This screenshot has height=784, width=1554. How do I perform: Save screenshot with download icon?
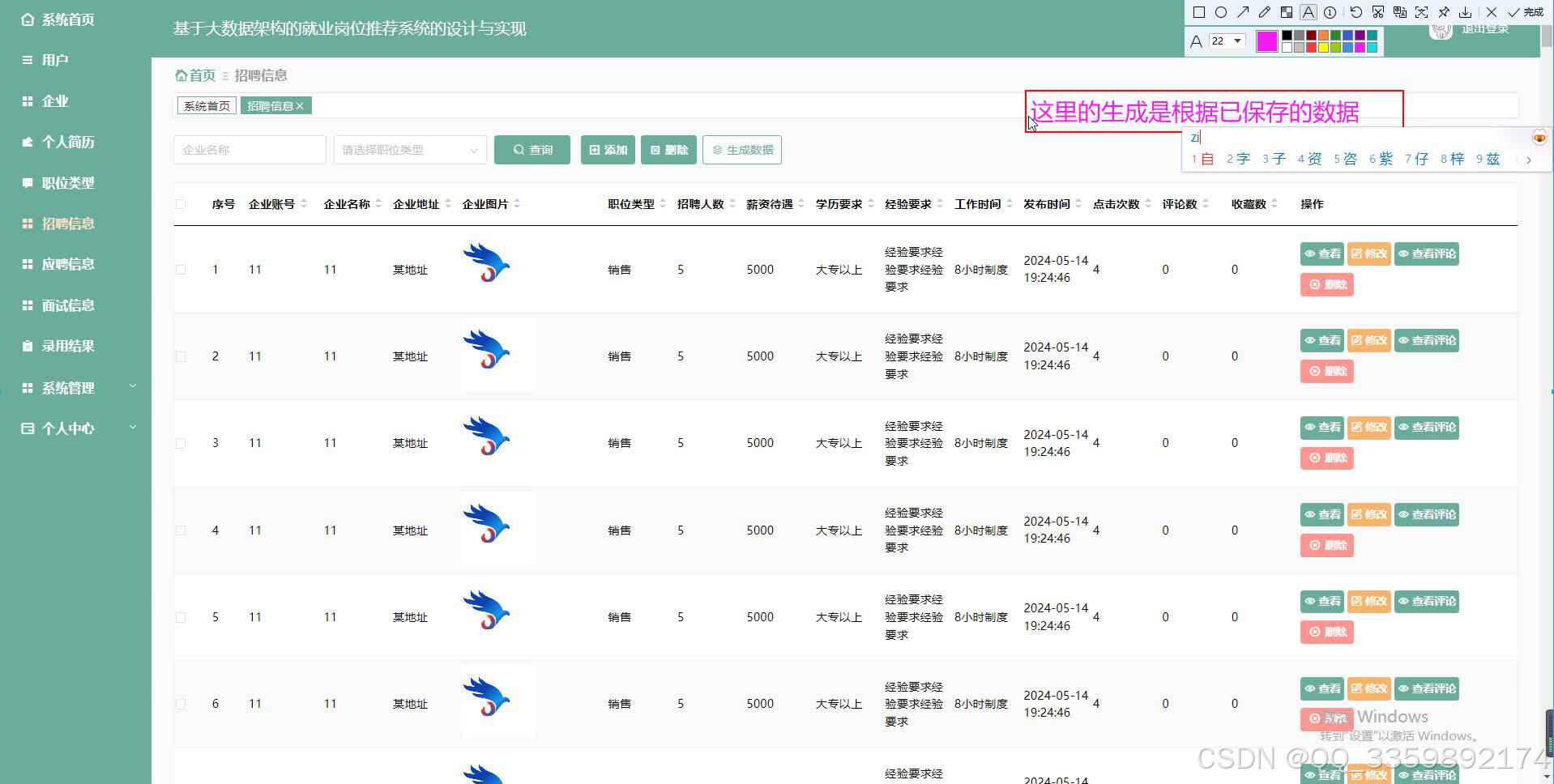tap(1466, 12)
